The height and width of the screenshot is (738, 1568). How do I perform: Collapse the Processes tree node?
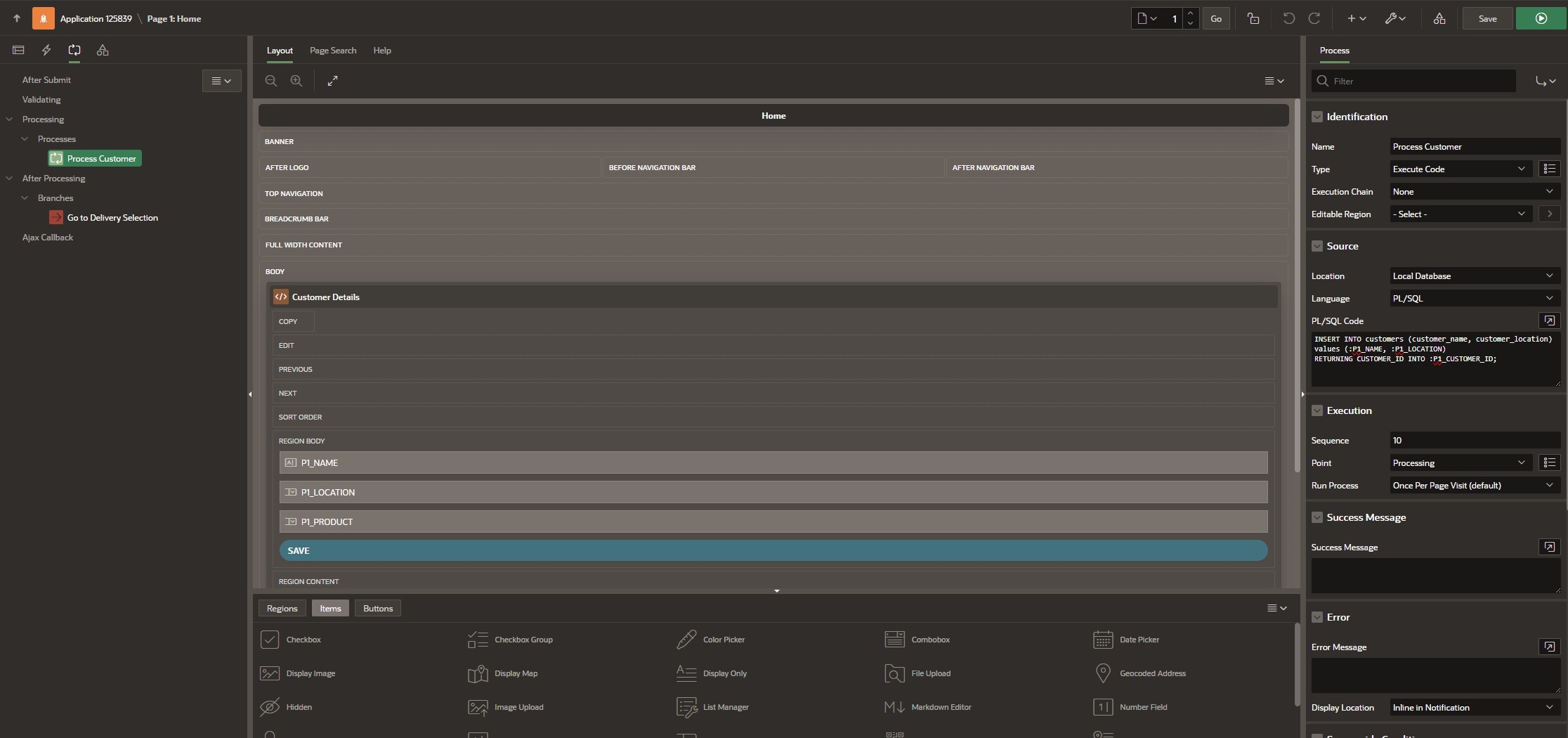click(x=25, y=139)
